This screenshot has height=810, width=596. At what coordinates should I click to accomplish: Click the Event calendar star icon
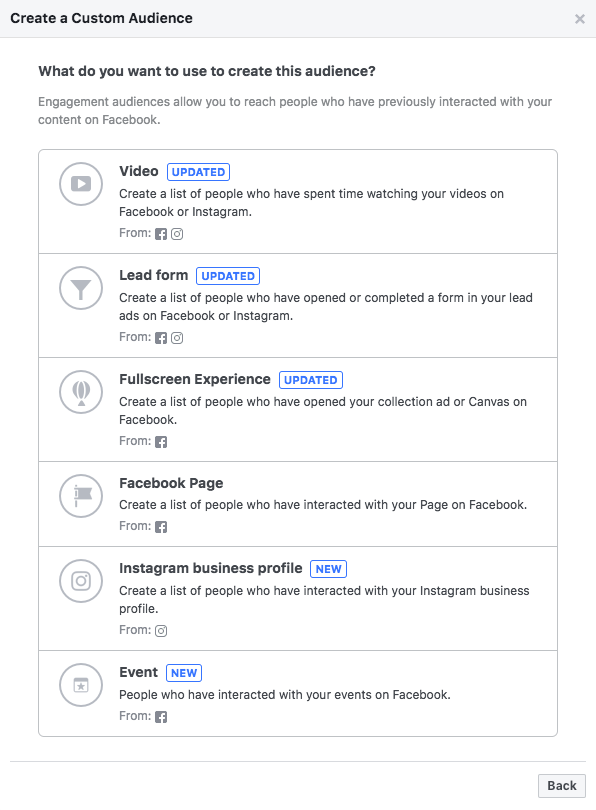[81, 686]
